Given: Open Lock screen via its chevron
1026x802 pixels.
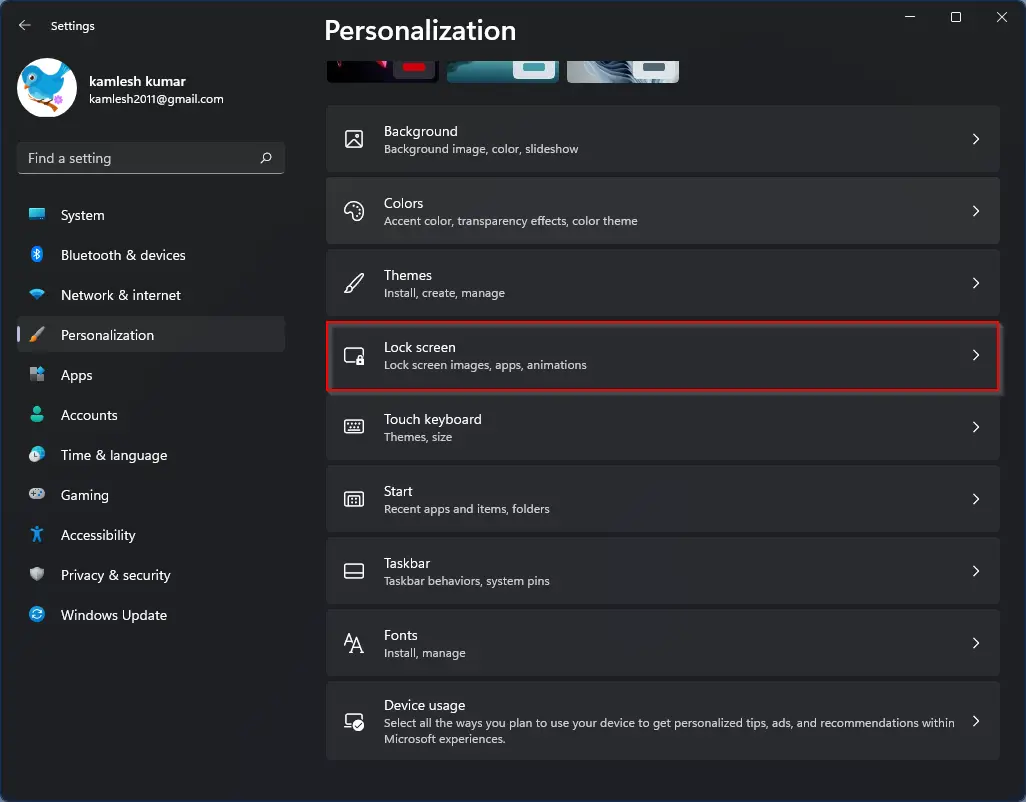Looking at the screenshot, I should (976, 355).
